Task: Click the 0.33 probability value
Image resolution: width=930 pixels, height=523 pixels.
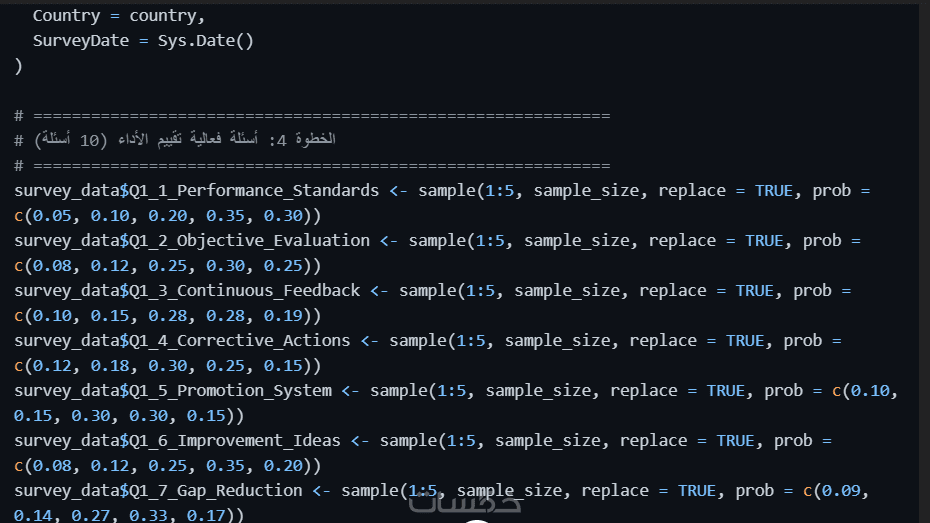Action: 168,515
